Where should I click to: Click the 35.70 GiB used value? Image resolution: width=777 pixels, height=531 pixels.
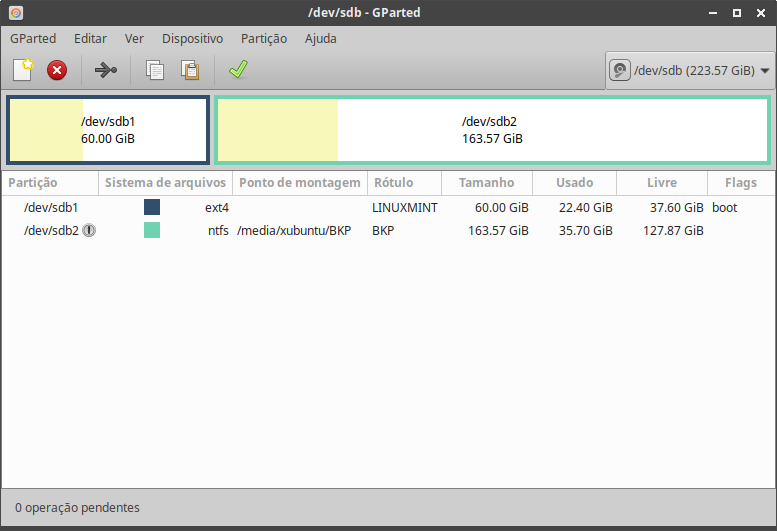click(586, 231)
